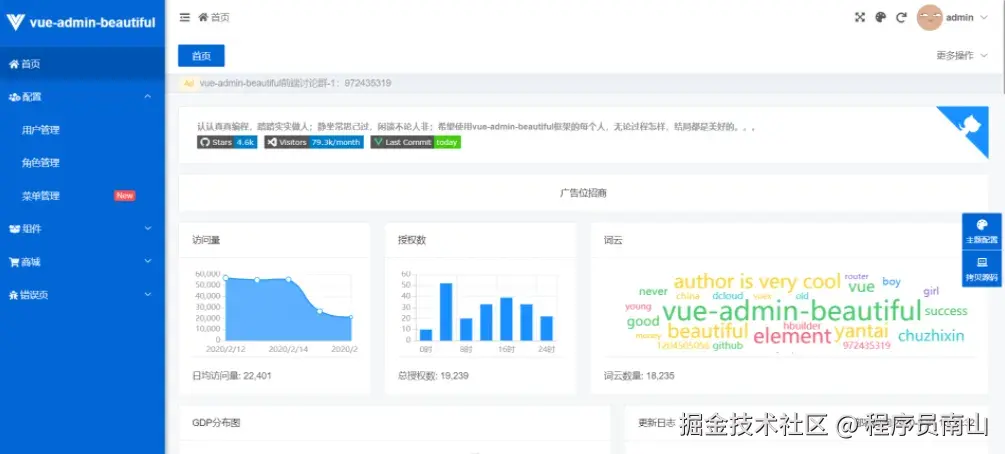Screen dimensions: 1005x454
Task: Expand the 错误页 sidebar submenu
Action: (x=82, y=295)
